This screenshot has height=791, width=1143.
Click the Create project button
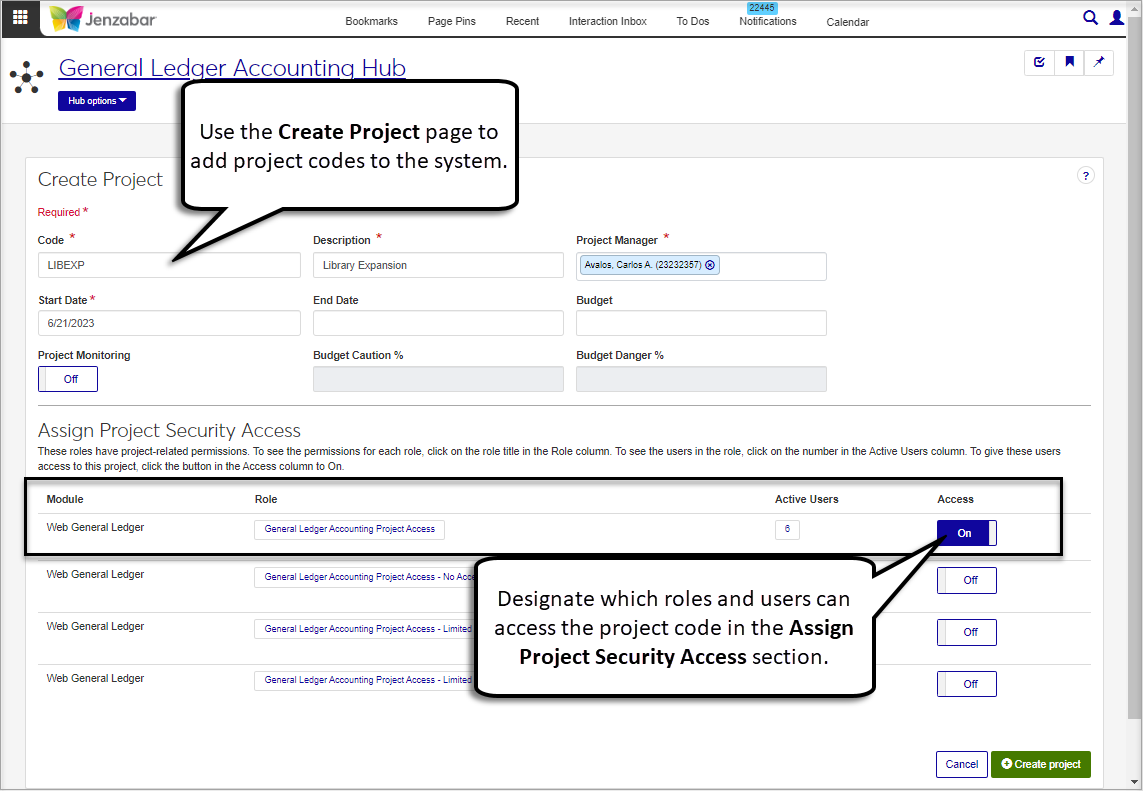tap(1040, 764)
